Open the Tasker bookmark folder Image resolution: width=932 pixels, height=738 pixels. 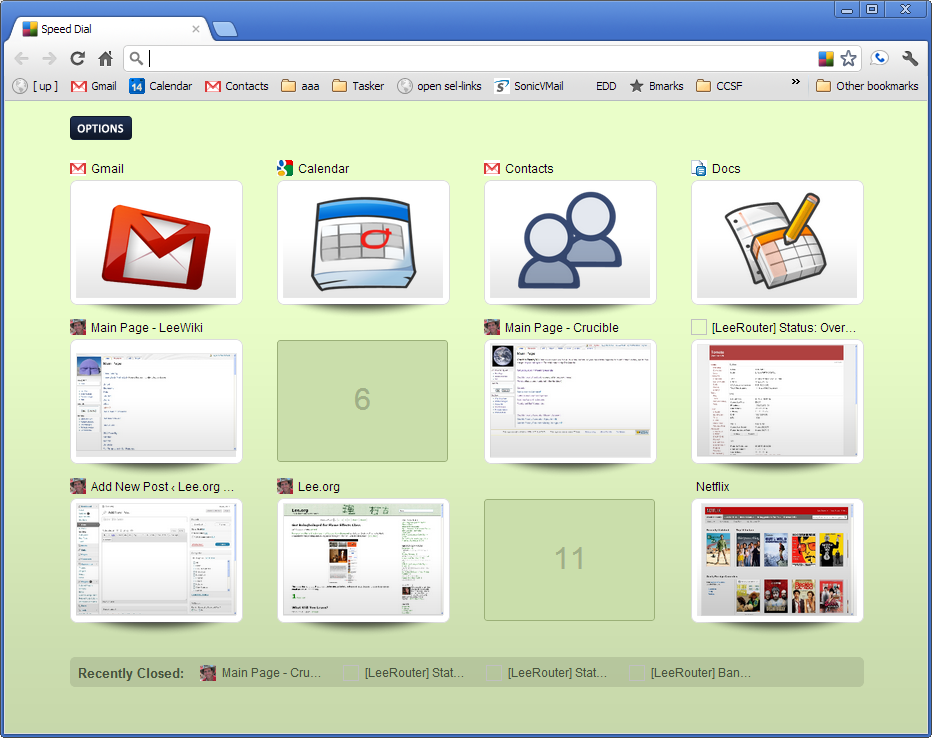pos(358,86)
